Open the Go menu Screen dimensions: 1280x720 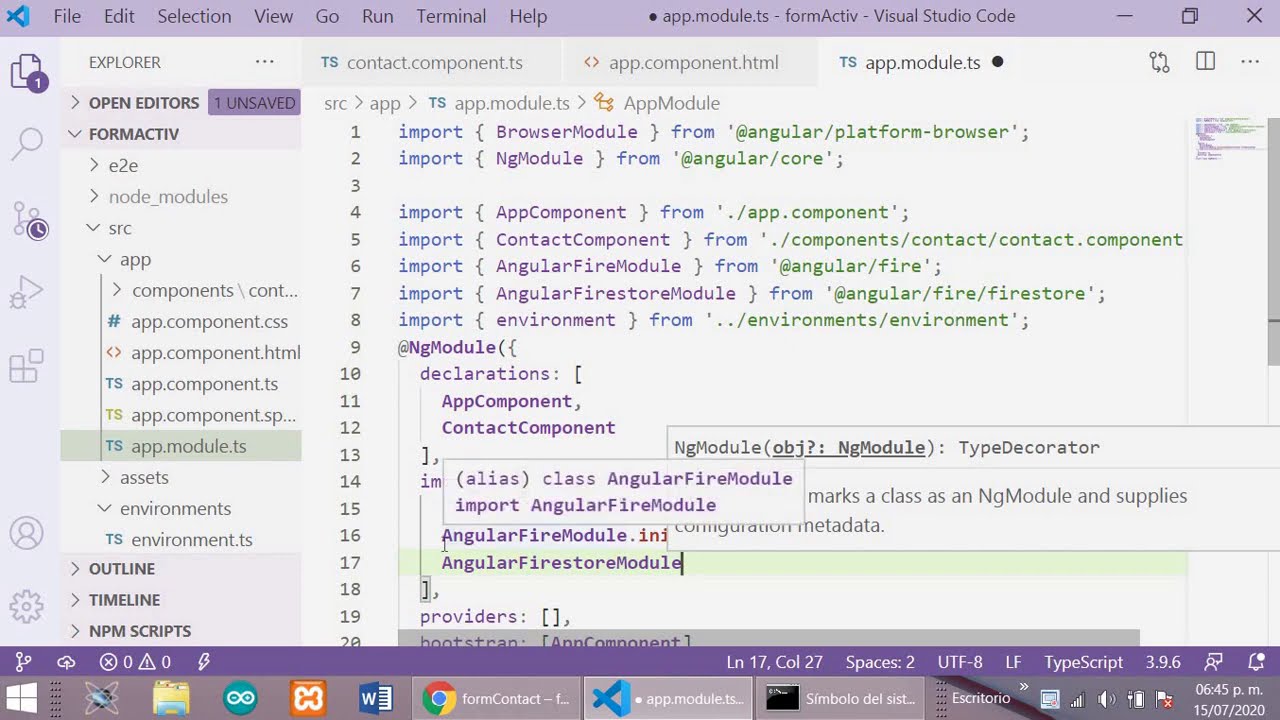[x=327, y=16]
